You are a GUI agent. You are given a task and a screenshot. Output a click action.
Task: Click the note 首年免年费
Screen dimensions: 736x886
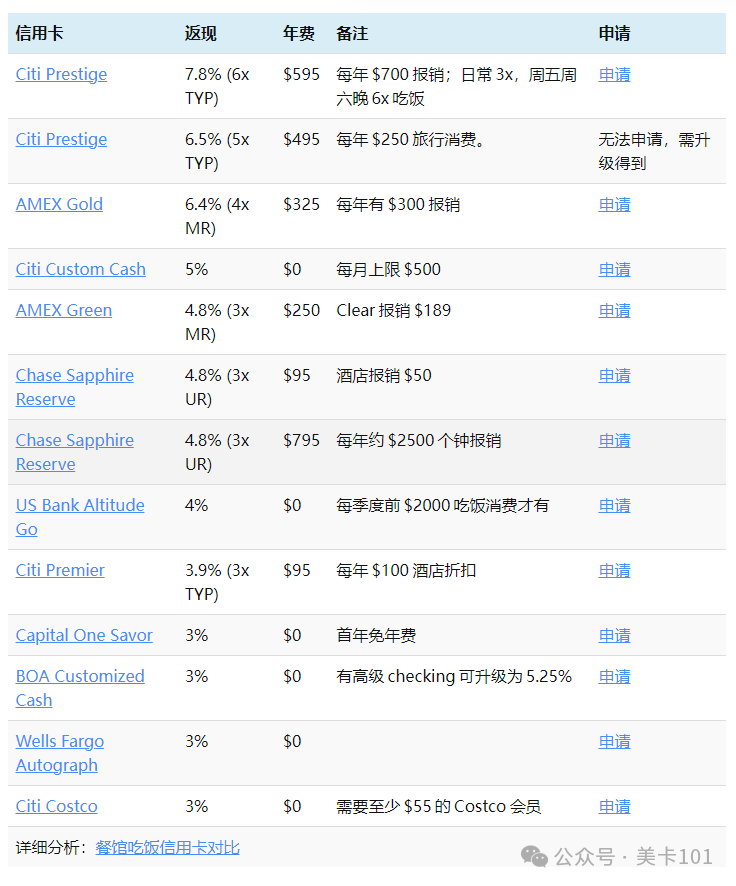click(376, 635)
